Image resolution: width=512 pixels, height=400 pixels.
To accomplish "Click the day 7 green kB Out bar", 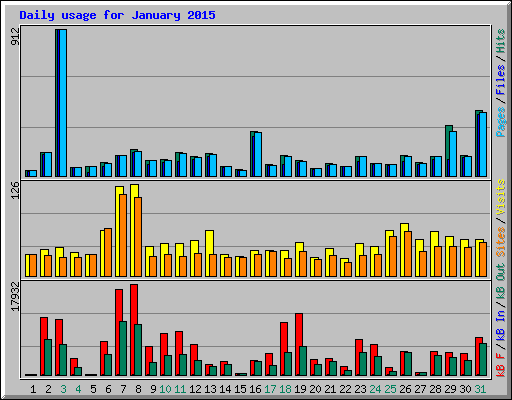I will click(123, 348).
